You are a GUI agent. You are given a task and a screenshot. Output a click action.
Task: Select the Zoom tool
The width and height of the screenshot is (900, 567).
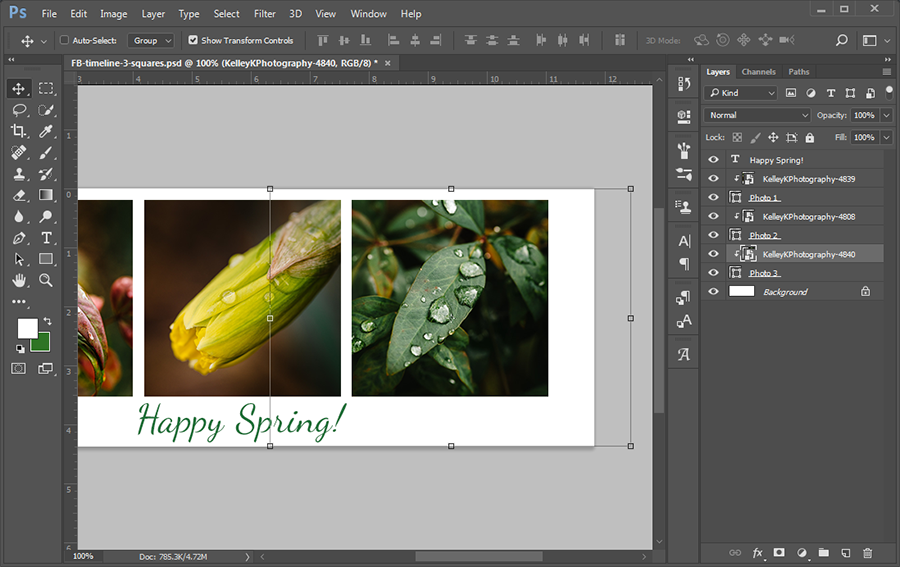coord(46,280)
